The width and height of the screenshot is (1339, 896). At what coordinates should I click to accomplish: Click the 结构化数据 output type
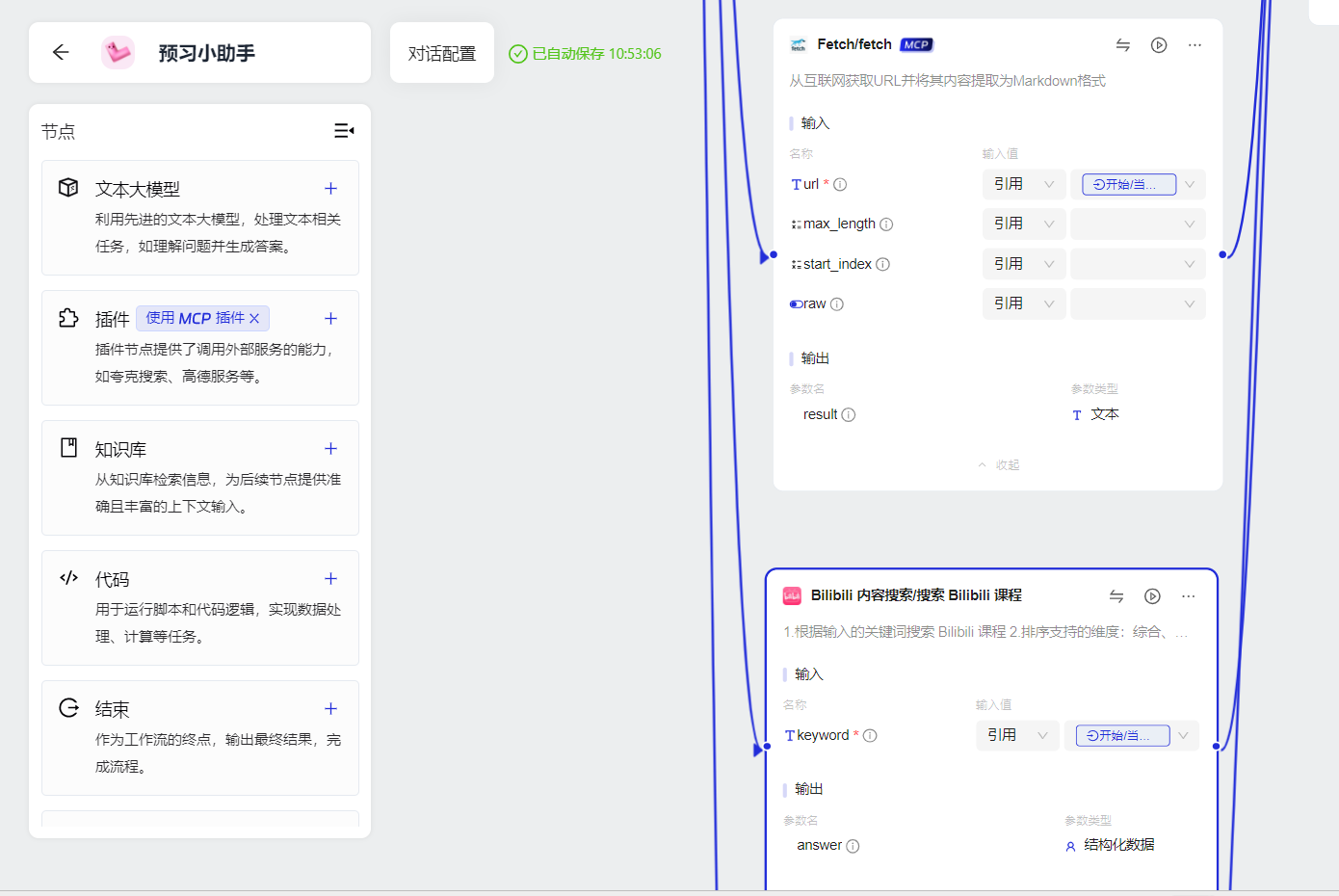(x=1118, y=845)
